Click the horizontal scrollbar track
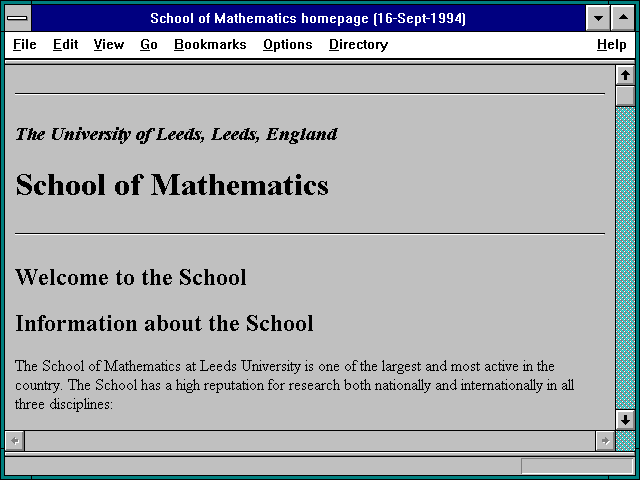This screenshot has height=480, width=640. click(310, 441)
